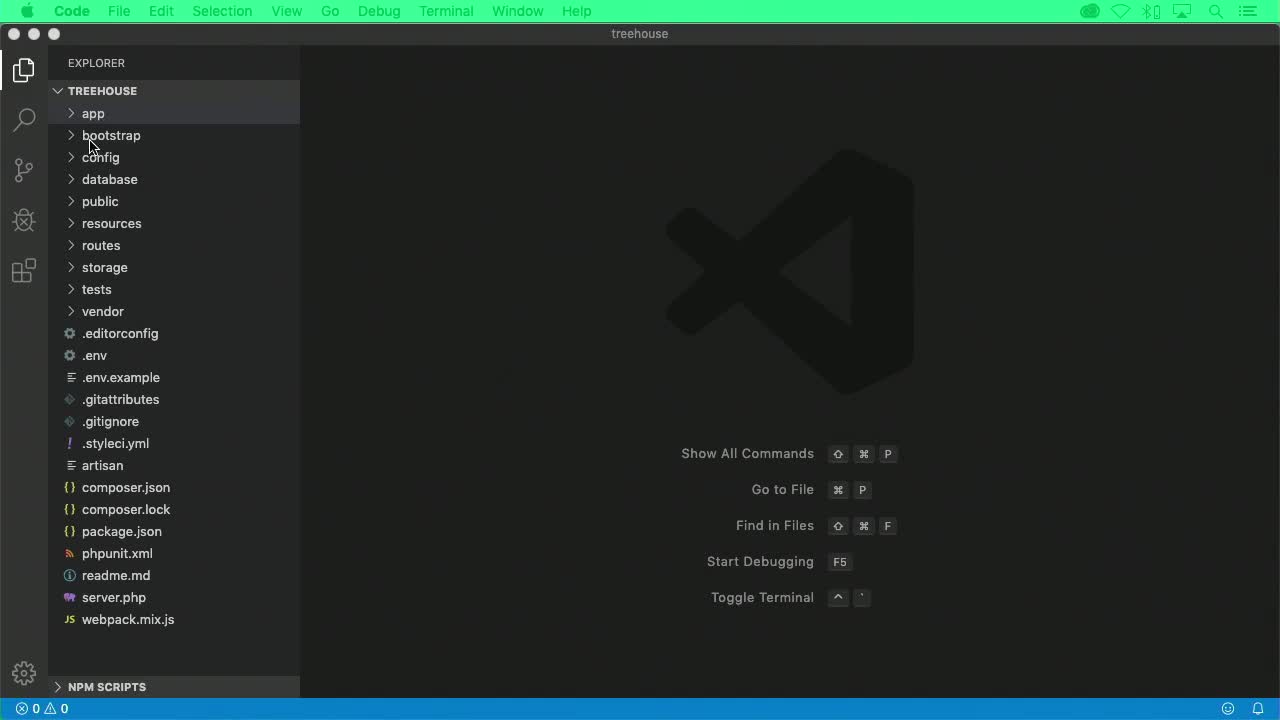Click the Apple menu icon
The image size is (1280, 720).
pos(28,11)
